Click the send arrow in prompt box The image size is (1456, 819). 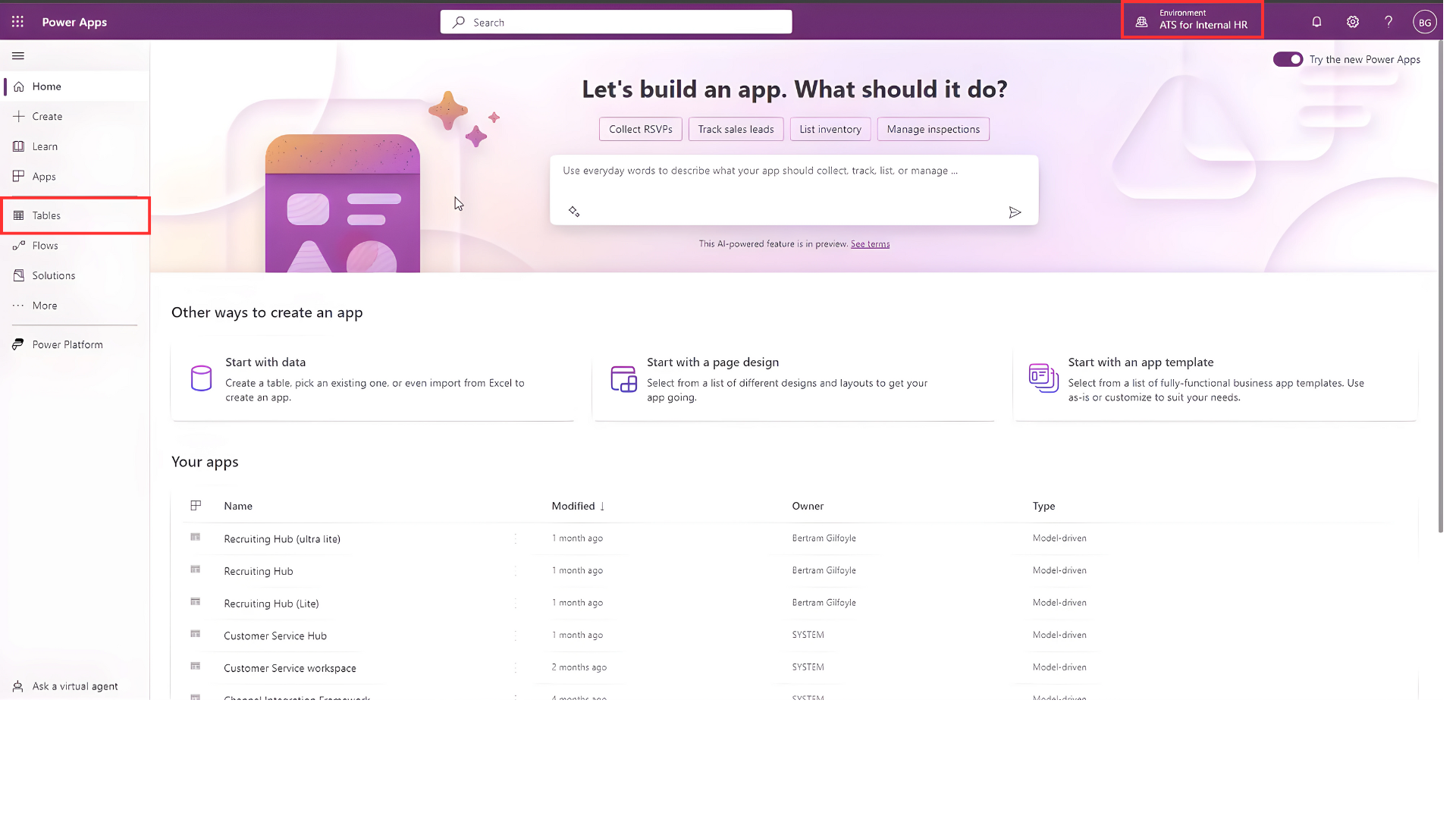pyautogui.click(x=1015, y=212)
